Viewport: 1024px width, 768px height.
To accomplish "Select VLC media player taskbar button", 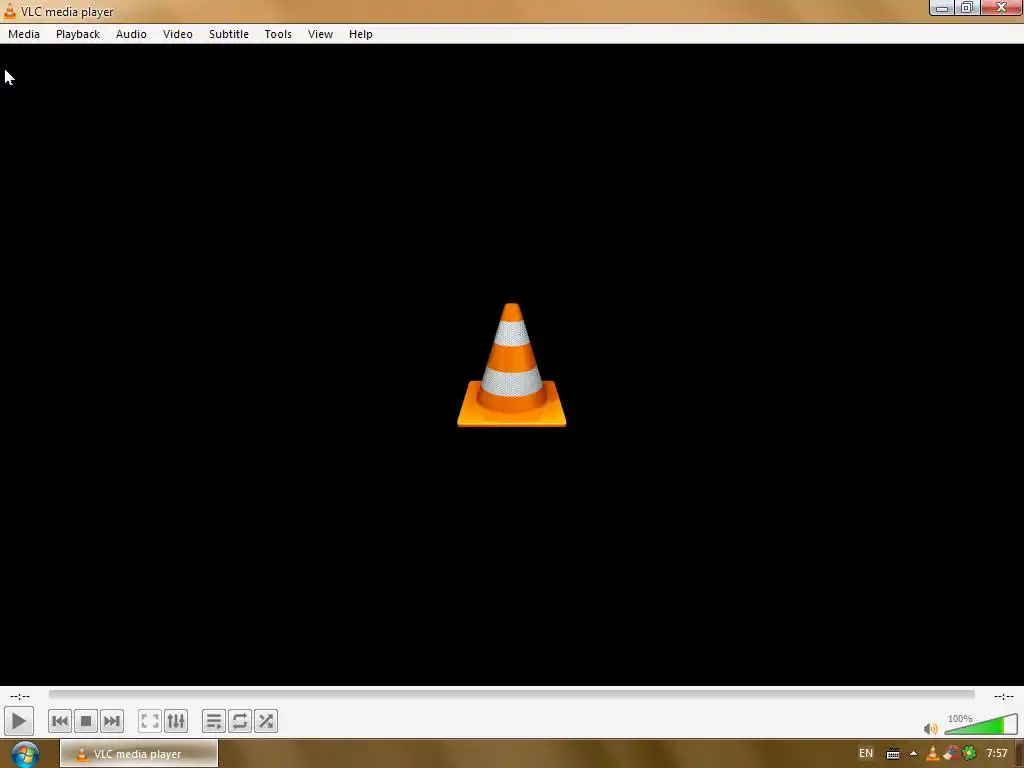I will (x=139, y=754).
